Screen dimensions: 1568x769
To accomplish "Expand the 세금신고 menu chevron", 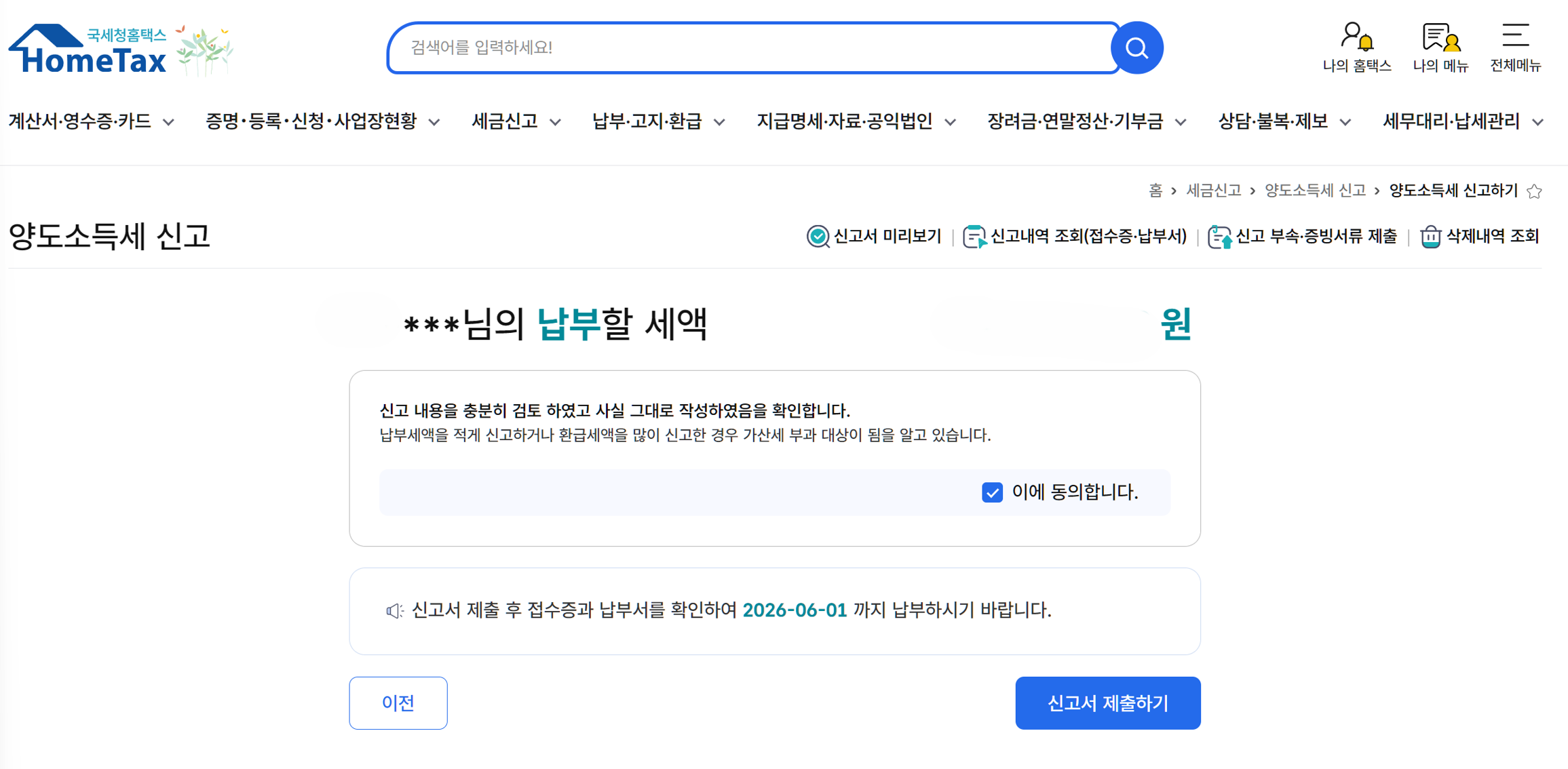I will tap(555, 122).
